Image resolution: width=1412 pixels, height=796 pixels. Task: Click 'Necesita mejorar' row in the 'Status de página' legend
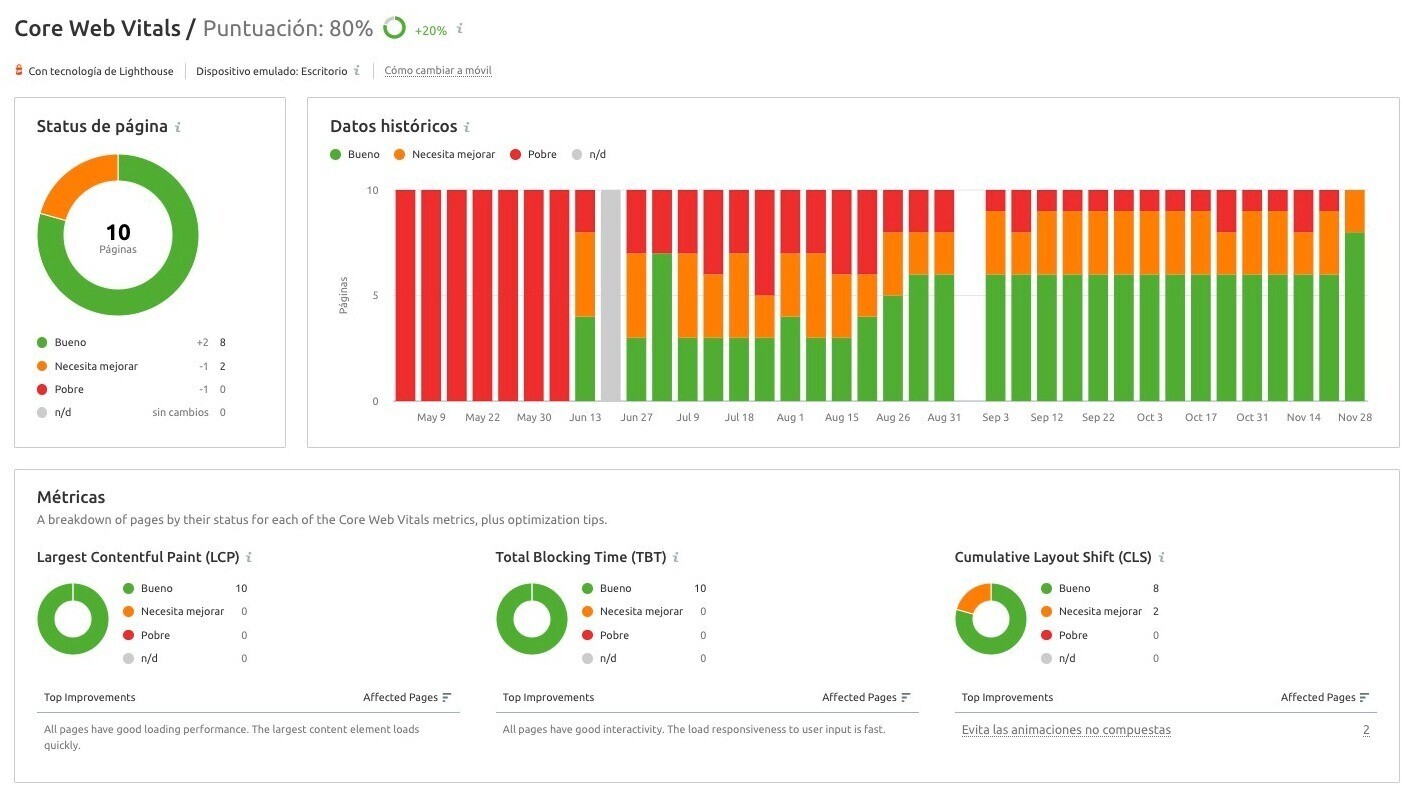click(131, 366)
